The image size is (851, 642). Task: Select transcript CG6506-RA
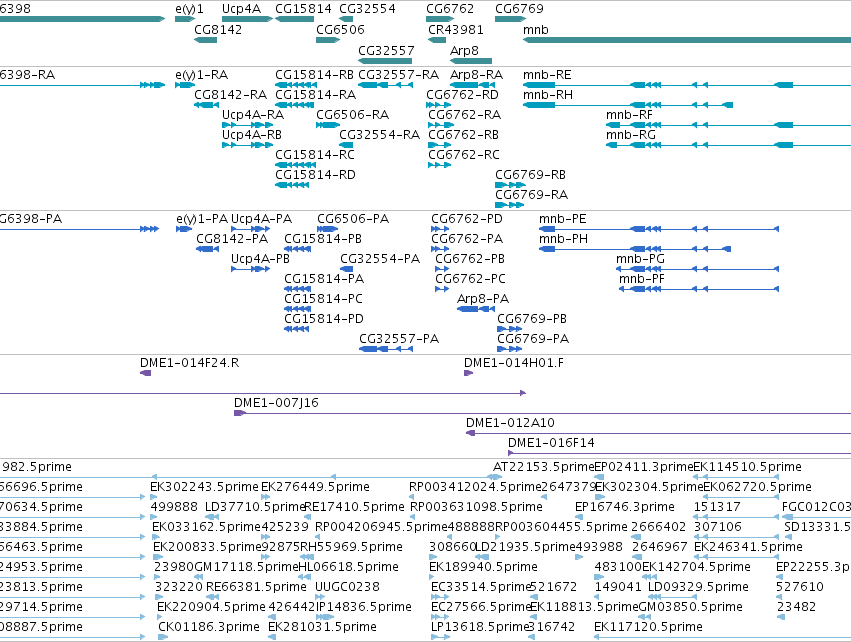click(352, 115)
